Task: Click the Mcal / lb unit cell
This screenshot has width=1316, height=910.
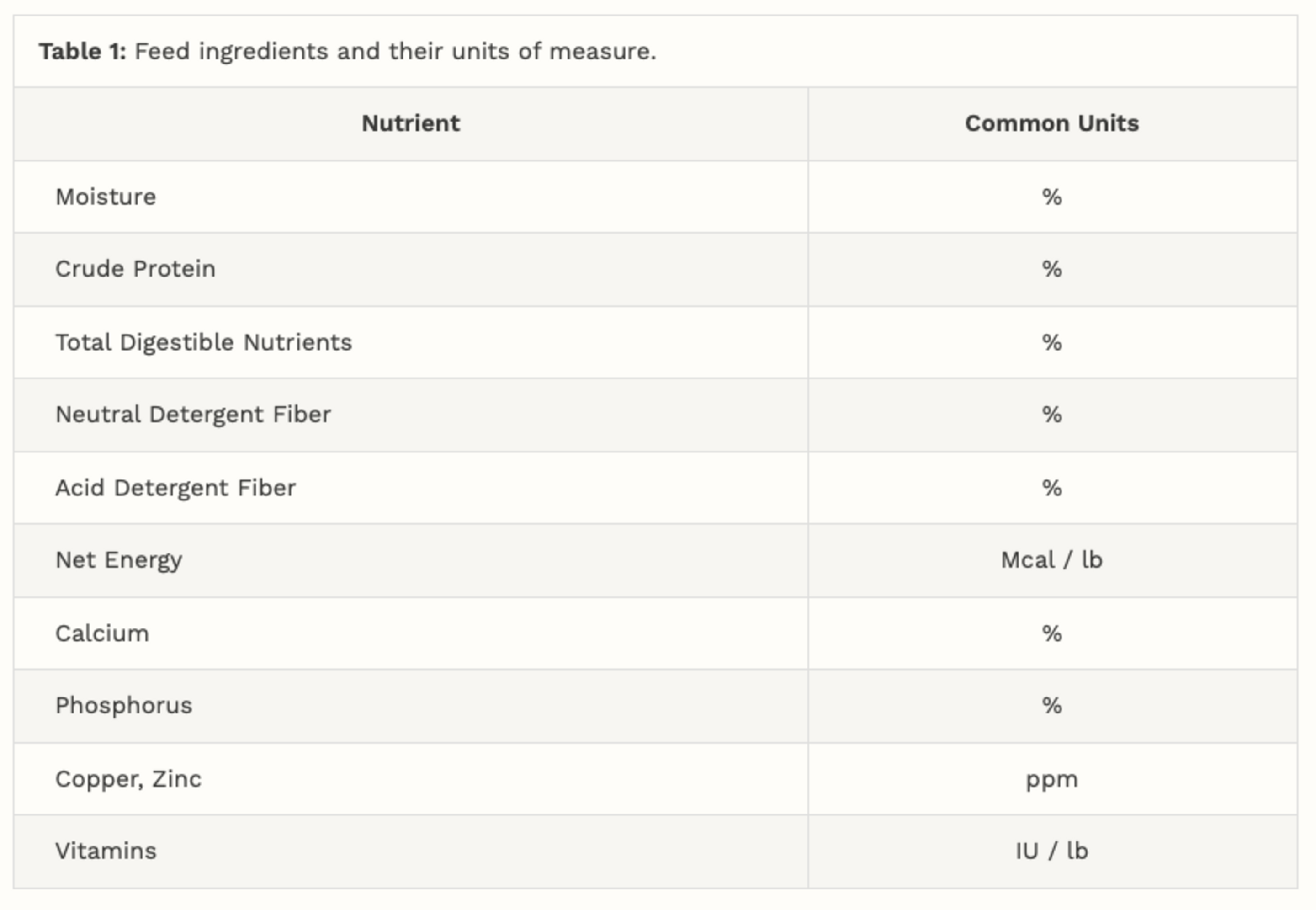Action: pos(1051,560)
